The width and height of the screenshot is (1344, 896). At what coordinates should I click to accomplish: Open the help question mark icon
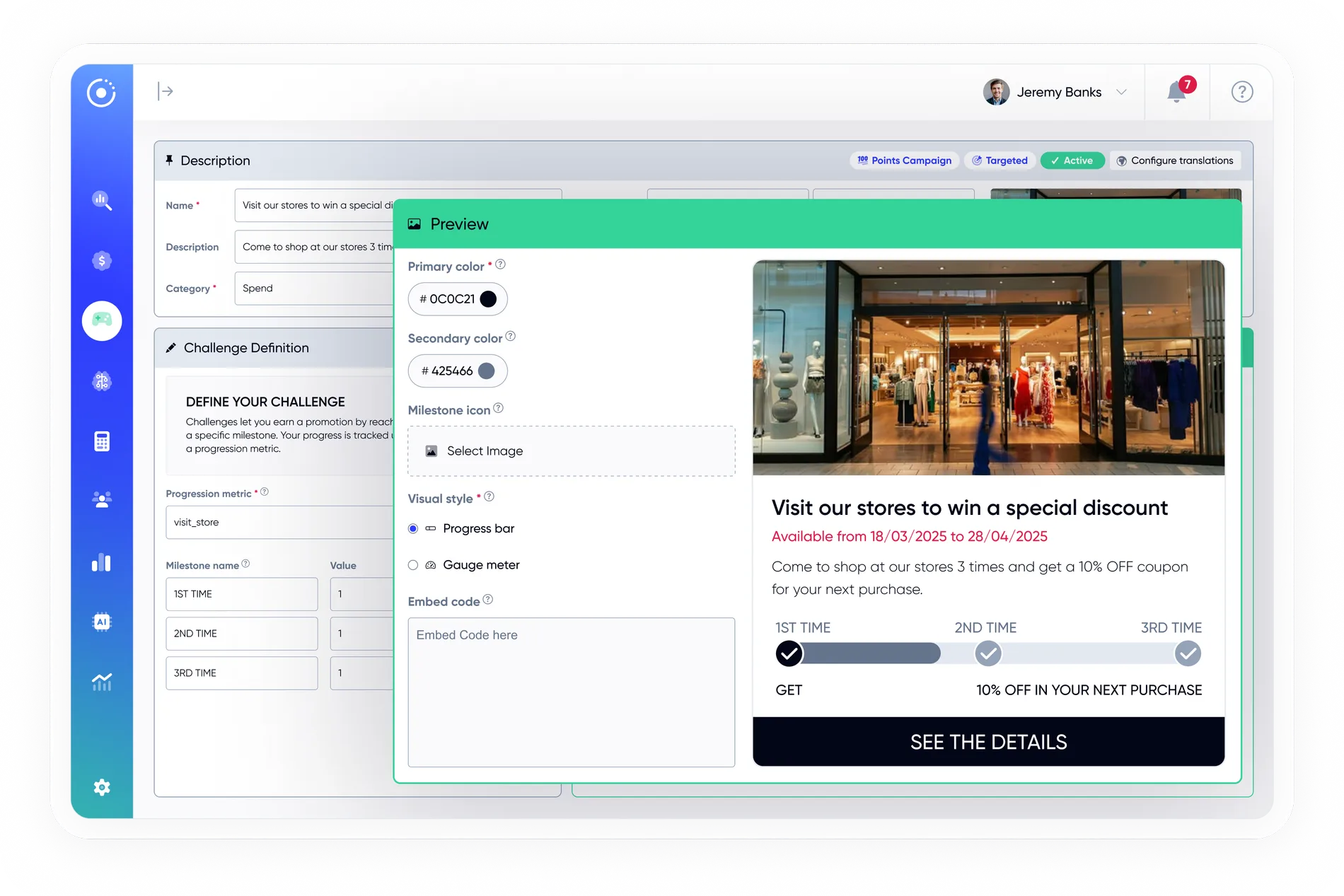(1241, 92)
